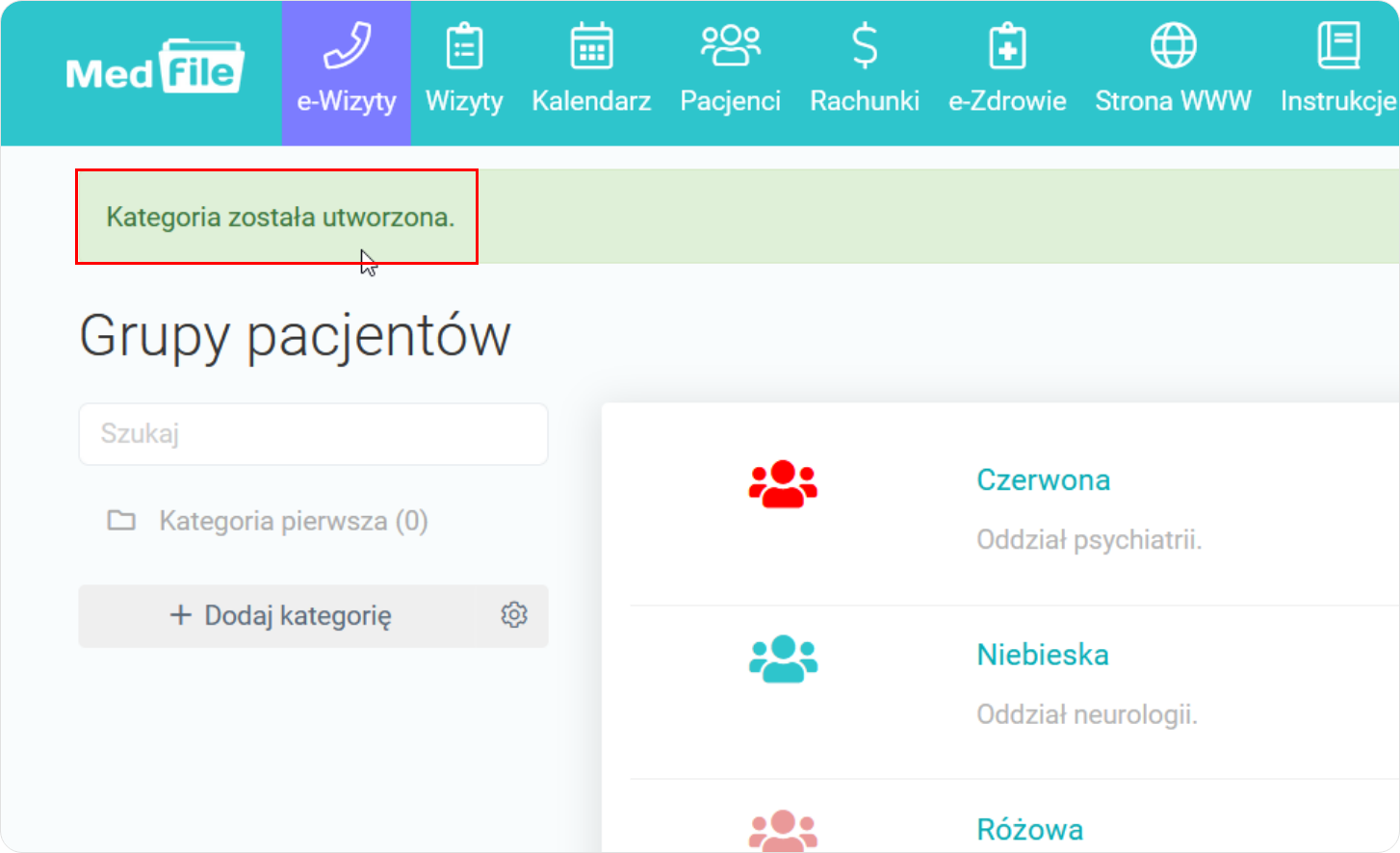This screenshot has width=1400, height=853.
Task: Open Kalendarz calendar icon
Action: (x=591, y=46)
